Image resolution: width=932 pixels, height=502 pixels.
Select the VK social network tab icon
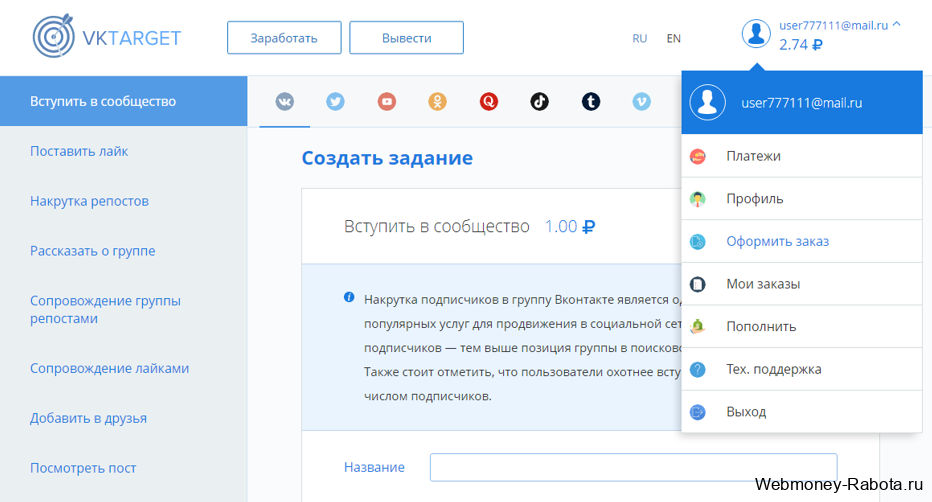[x=285, y=102]
